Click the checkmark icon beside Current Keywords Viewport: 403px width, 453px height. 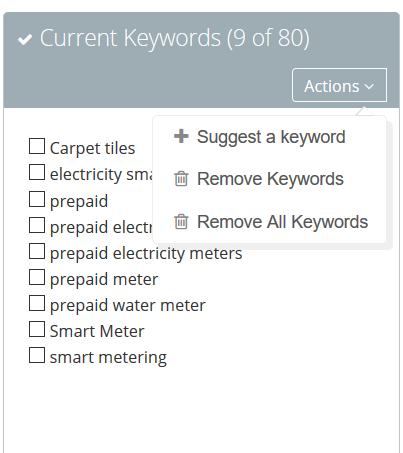pos(25,39)
